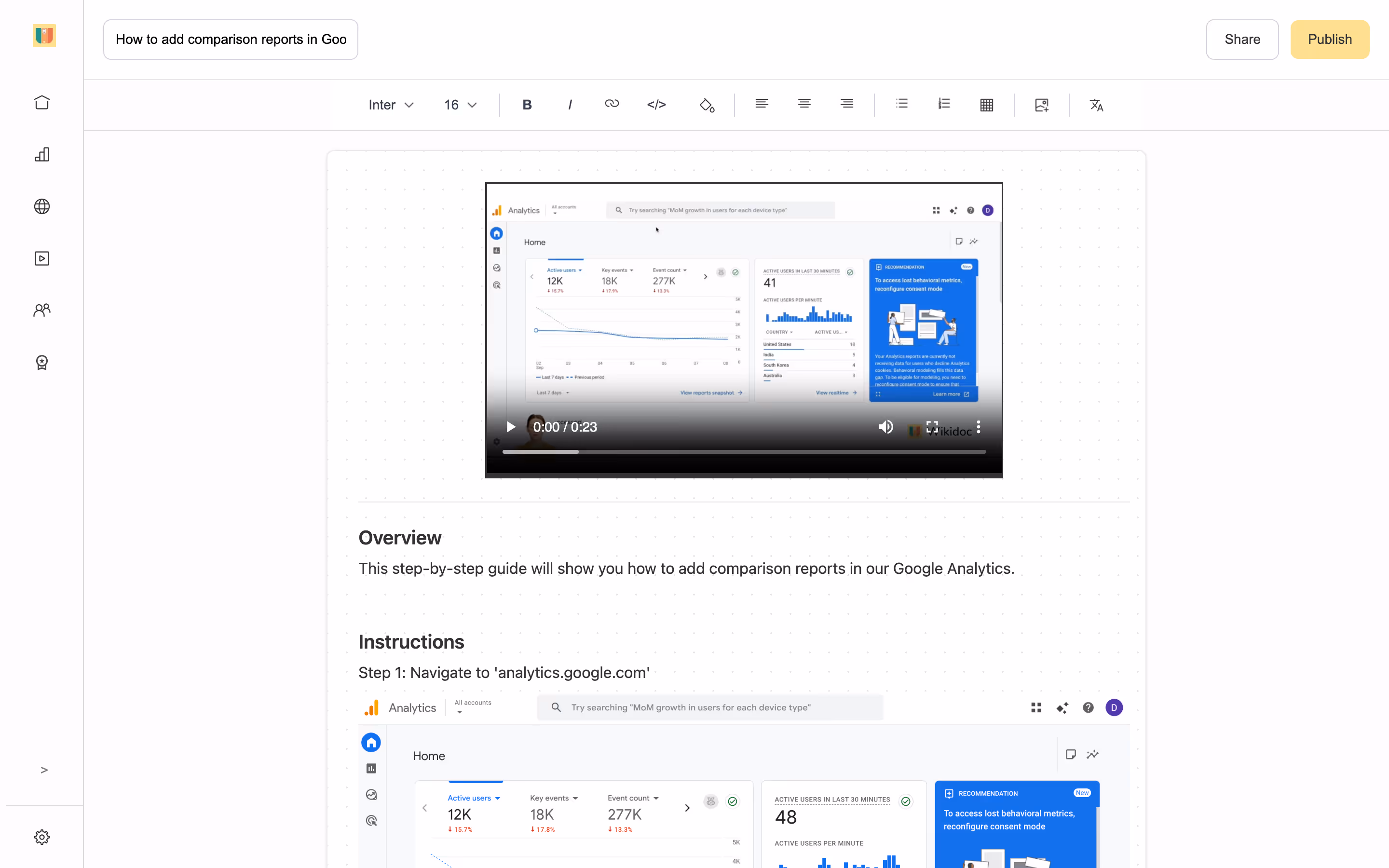Toggle bold formatting
The width and height of the screenshot is (1389, 868).
(526, 105)
